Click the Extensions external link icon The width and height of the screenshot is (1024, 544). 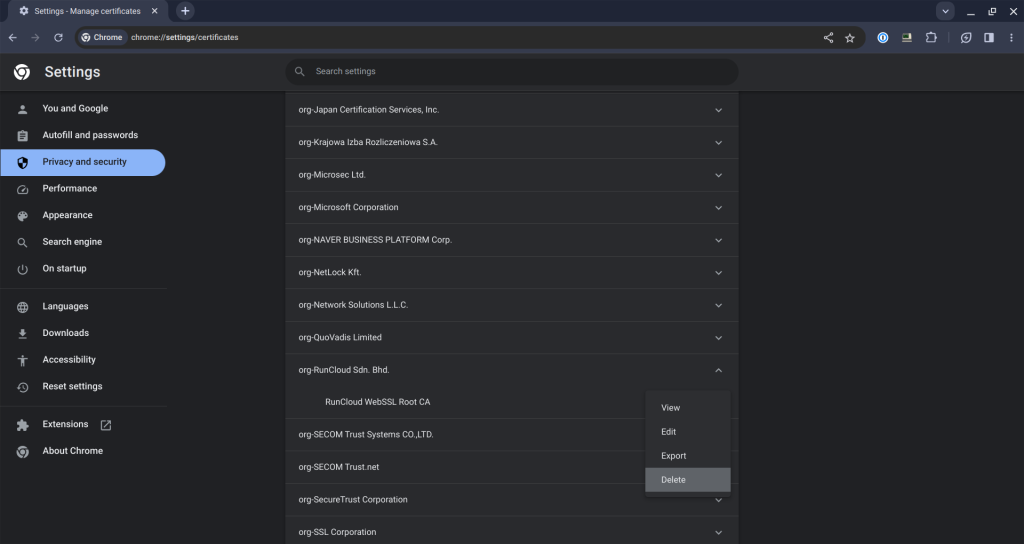[x=106, y=425]
